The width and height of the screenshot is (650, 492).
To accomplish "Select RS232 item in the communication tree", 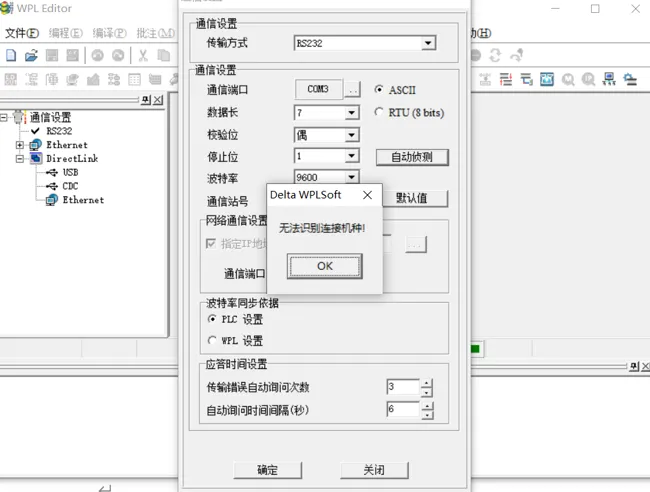I will pyautogui.click(x=59, y=131).
